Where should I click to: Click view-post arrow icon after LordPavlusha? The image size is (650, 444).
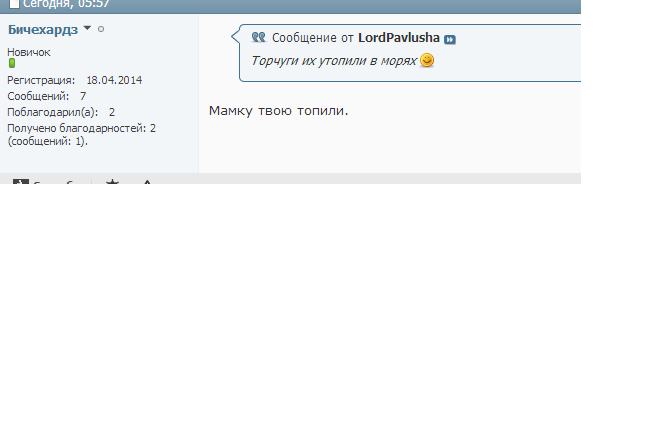(450, 39)
